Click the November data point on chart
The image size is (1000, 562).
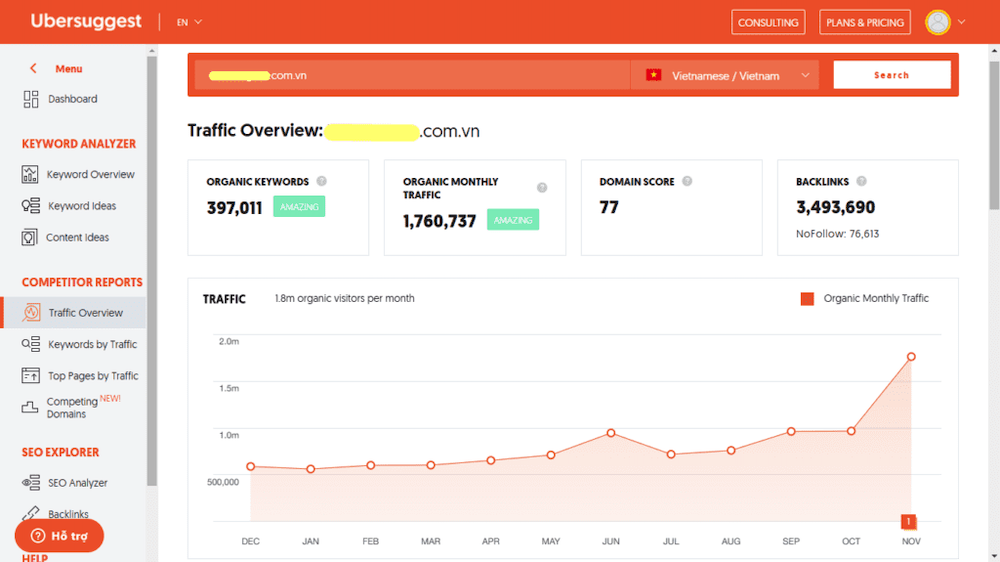(x=911, y=357)
